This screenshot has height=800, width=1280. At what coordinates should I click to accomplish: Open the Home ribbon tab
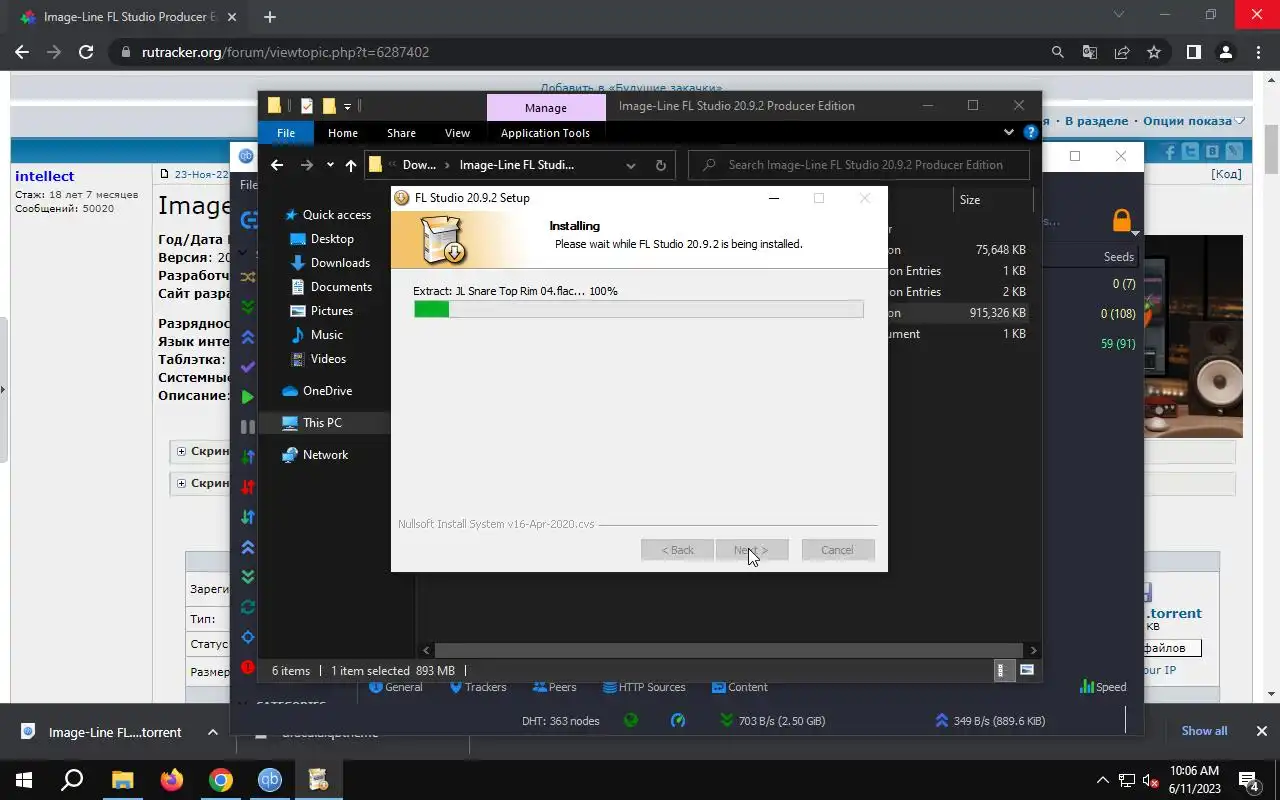[x=343, y=133]
